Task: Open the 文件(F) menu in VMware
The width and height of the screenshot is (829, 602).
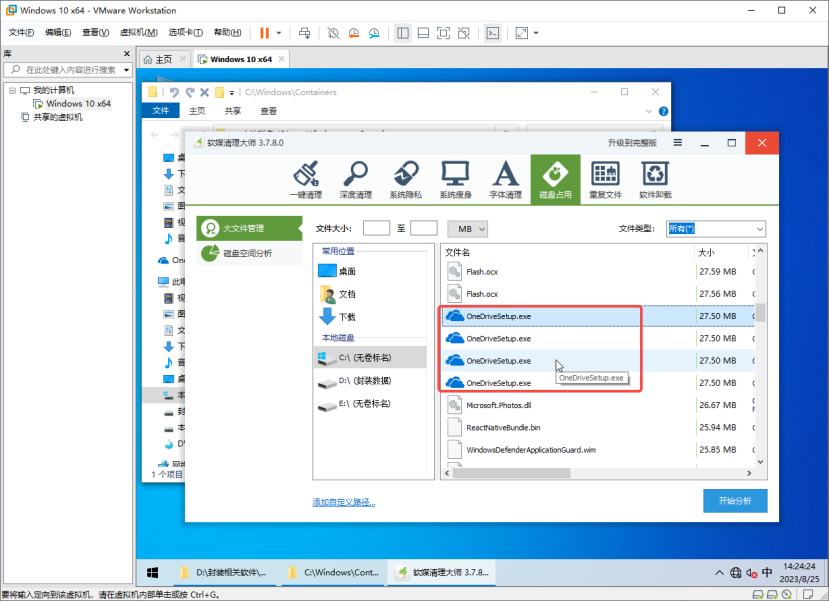Action: pos(21,33)
